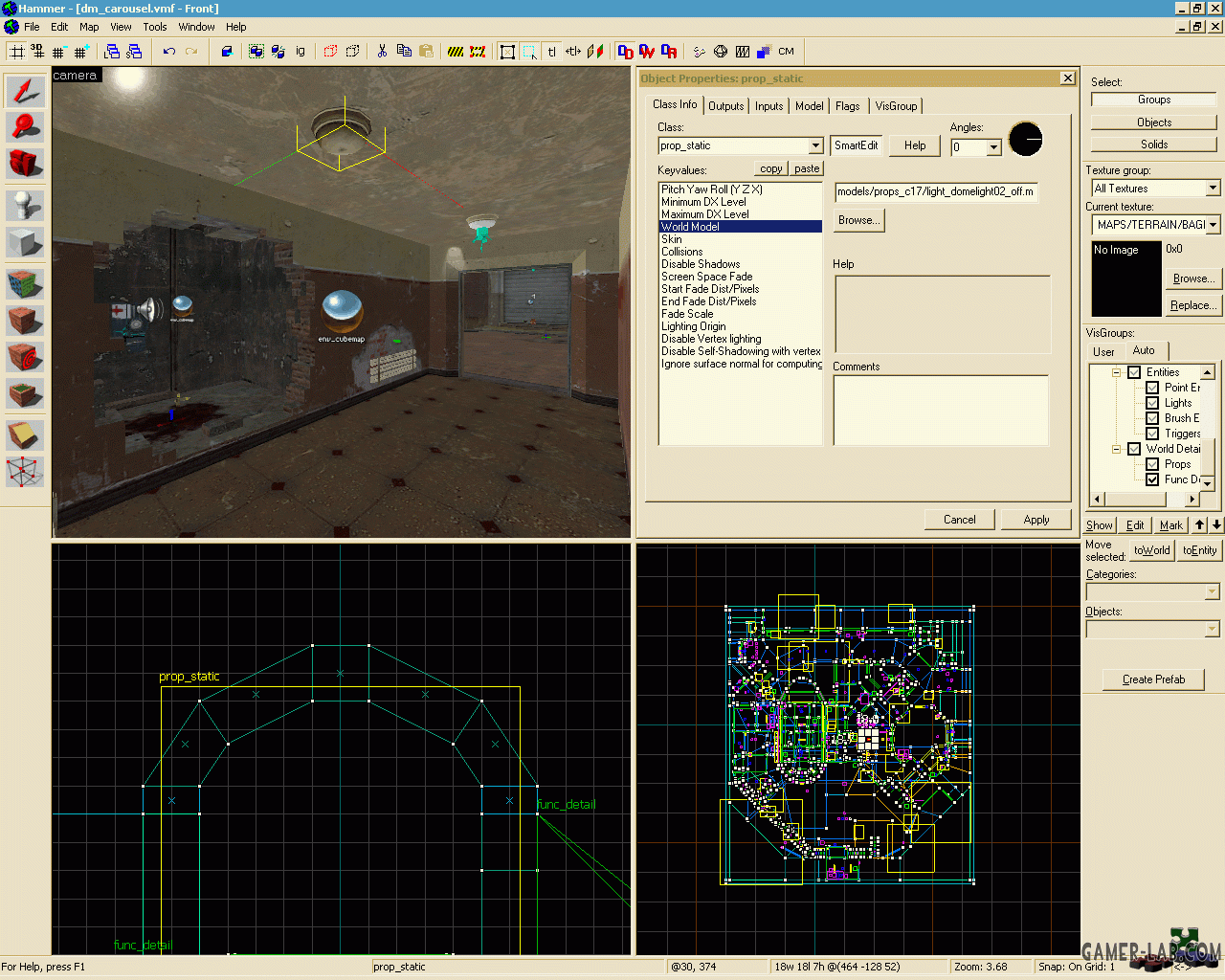Switch to the Flags tab
Viewport: 1225px width, 980px height.
(847, 106)
